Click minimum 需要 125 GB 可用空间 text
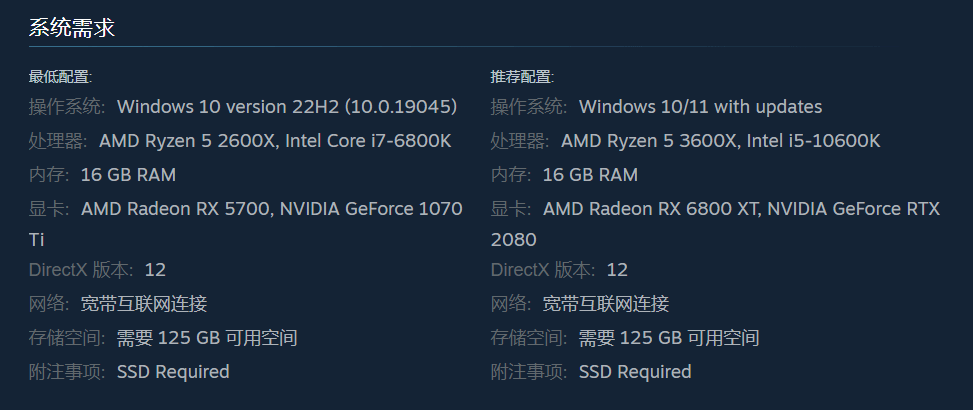Image resolution: width=973 pixels, height=410 pixels. [x=207, y=338]
